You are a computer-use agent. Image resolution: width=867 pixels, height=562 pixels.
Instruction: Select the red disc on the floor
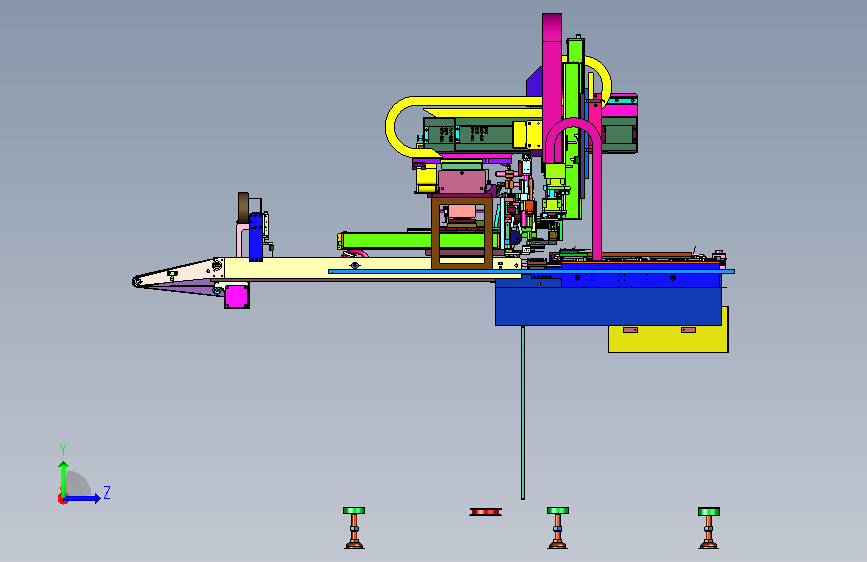[x=485, y=512]
